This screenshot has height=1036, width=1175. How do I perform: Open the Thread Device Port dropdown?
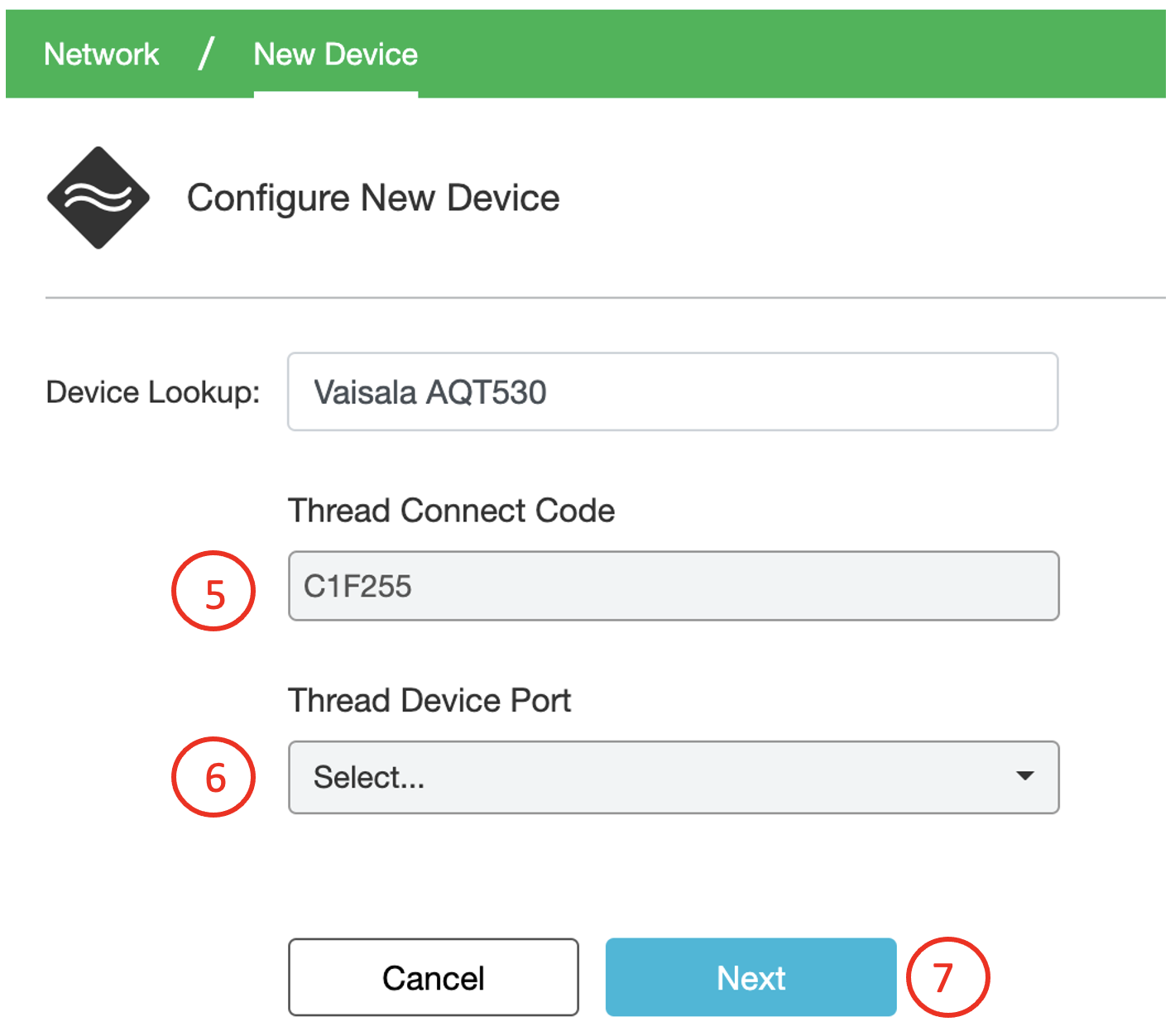(x=674, y=777)
